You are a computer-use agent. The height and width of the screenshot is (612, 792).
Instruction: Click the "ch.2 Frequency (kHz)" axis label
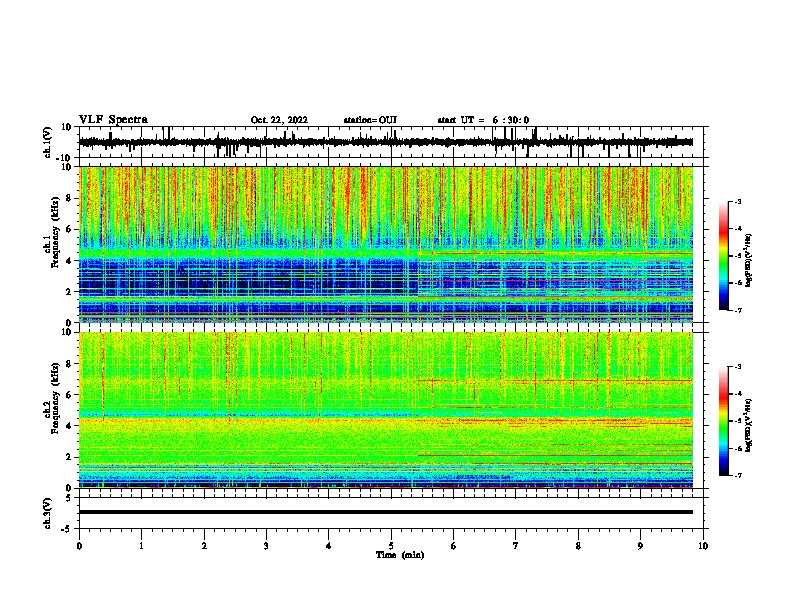click(53, 398)
